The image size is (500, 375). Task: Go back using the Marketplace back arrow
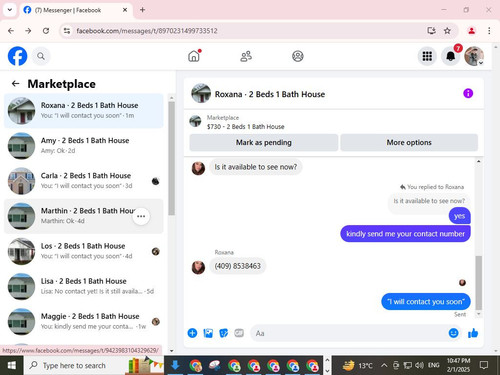tap(15, 84)
